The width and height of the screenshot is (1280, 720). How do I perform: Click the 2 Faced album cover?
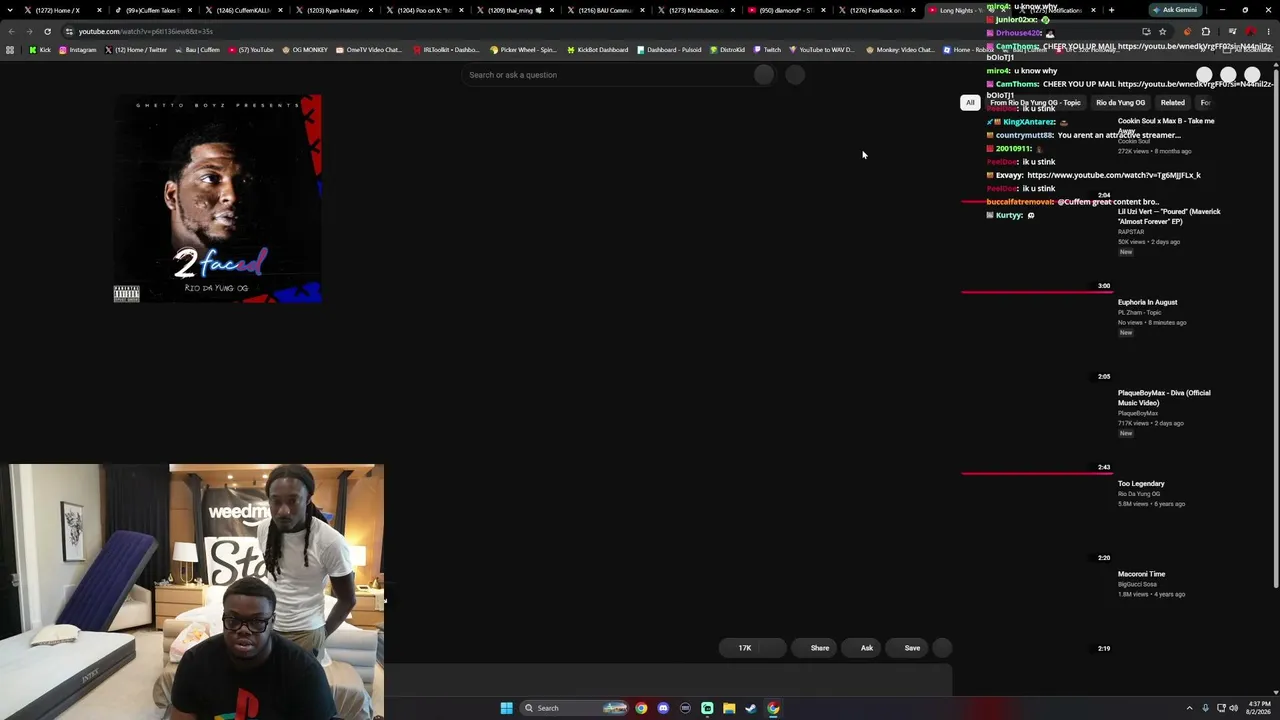(x=217, y=199)
